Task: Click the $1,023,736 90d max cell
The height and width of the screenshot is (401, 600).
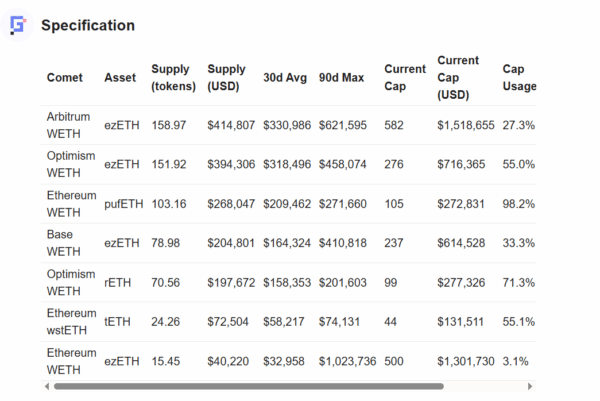Action: point(347,361)
